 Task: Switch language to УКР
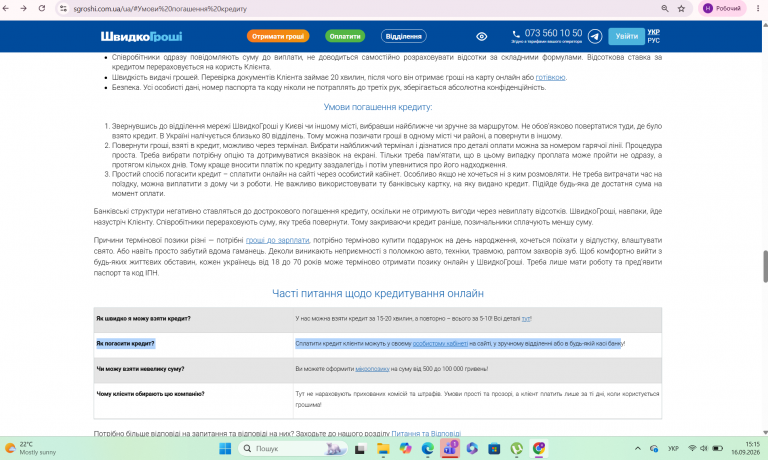point(653,32)
